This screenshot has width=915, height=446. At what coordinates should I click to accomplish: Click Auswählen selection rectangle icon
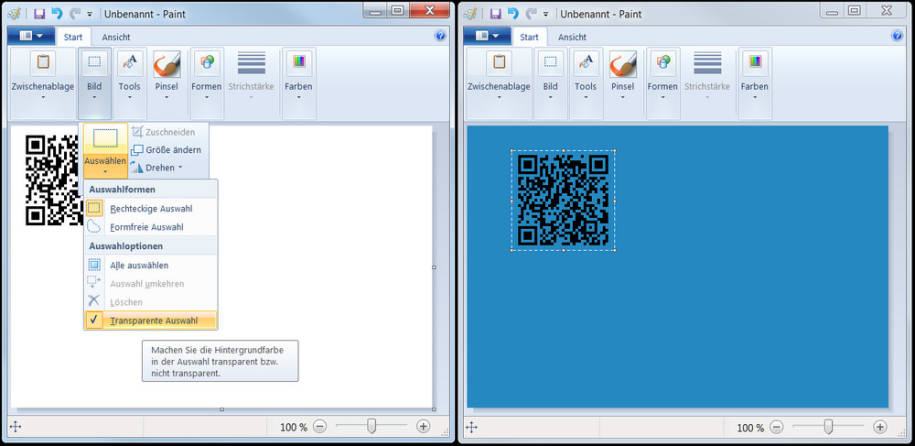[x=105, y=138]
